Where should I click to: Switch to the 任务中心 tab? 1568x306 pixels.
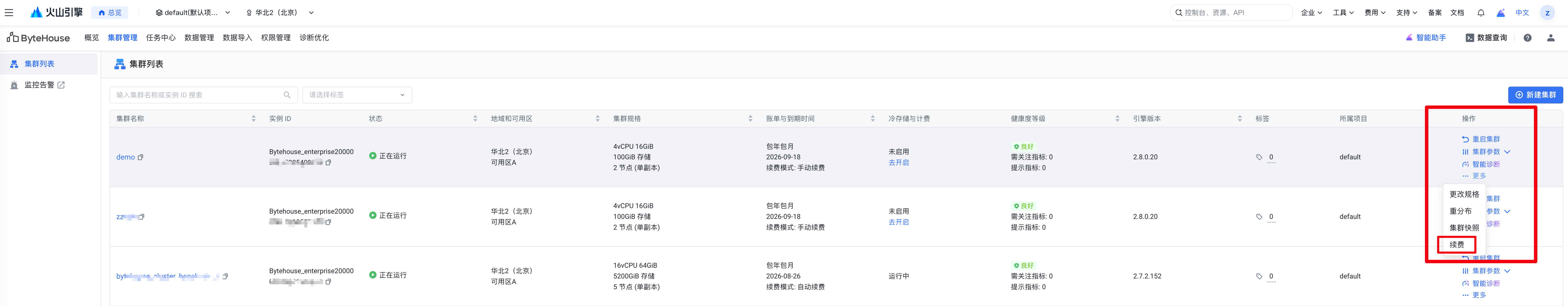pos(161,38)
